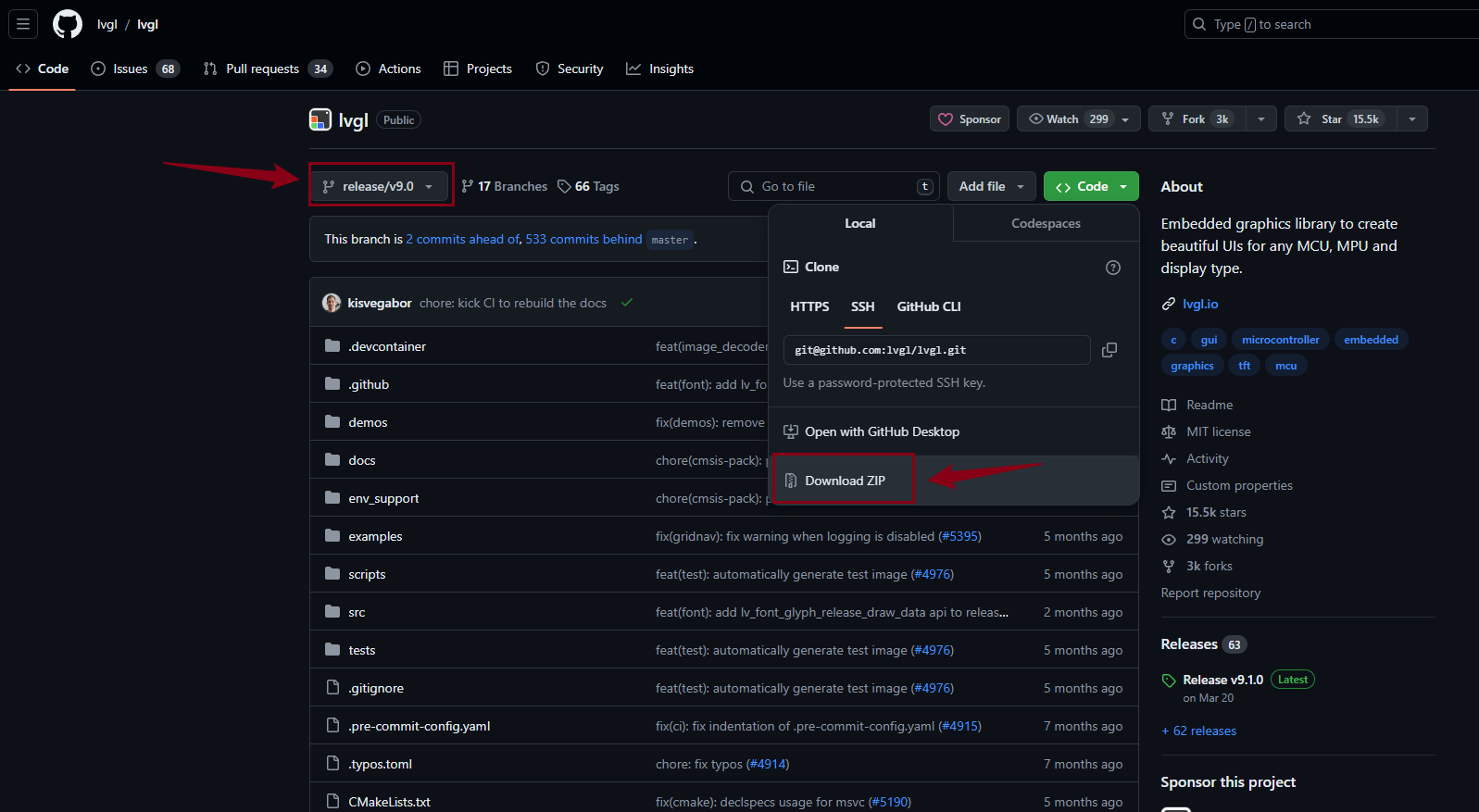Screen dimensions: 1479x812
Task: Star the lvgl repository
Action: click(1341, 119)
